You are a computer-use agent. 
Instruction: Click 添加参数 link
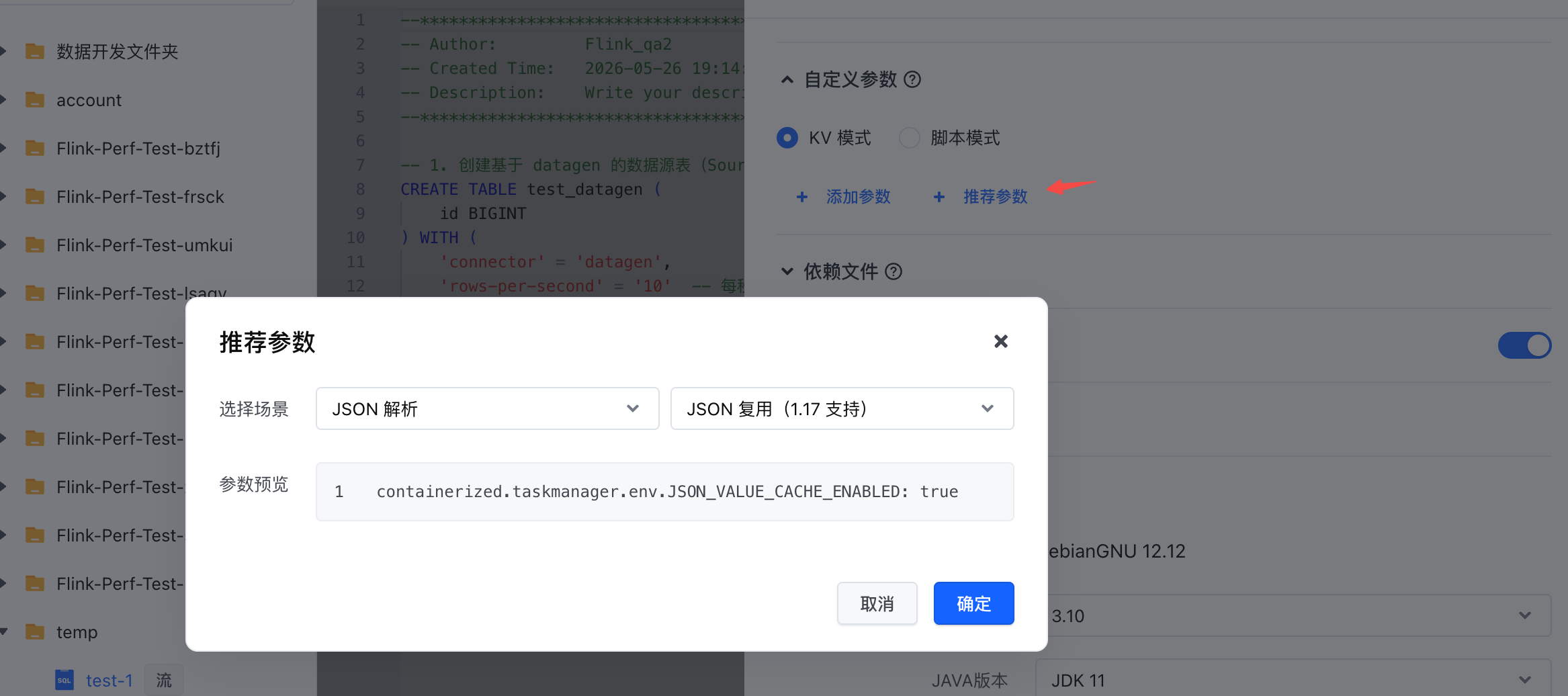pos(857,197)
